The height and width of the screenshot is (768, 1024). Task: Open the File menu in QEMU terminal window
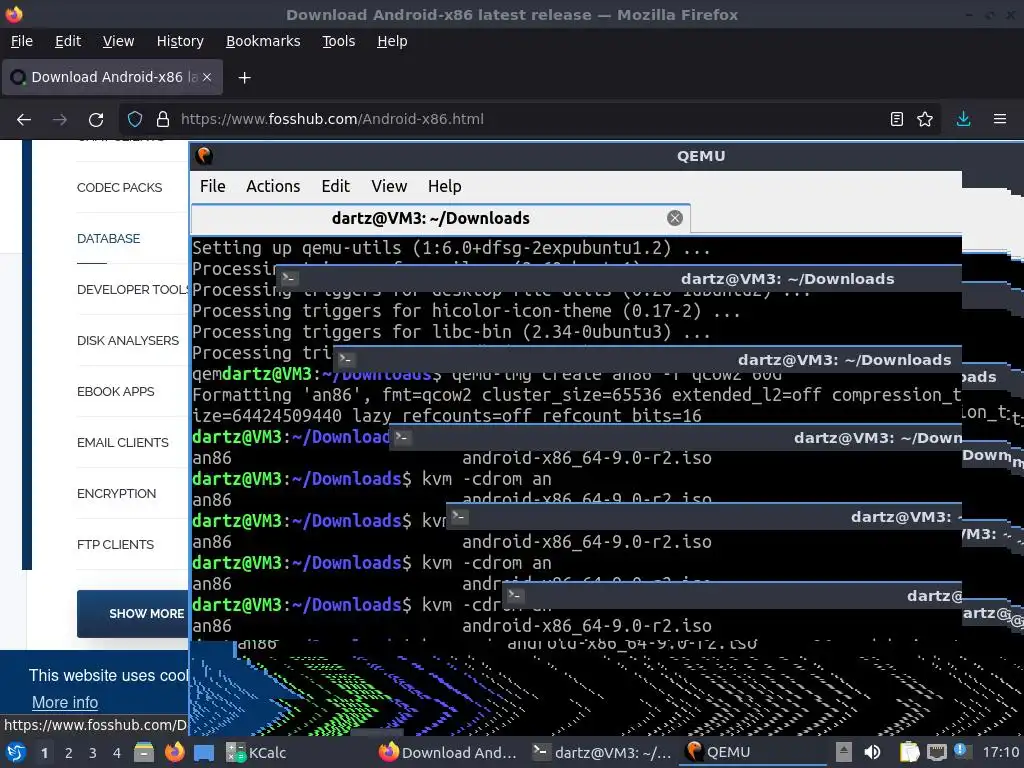click(x=212, y=186)
